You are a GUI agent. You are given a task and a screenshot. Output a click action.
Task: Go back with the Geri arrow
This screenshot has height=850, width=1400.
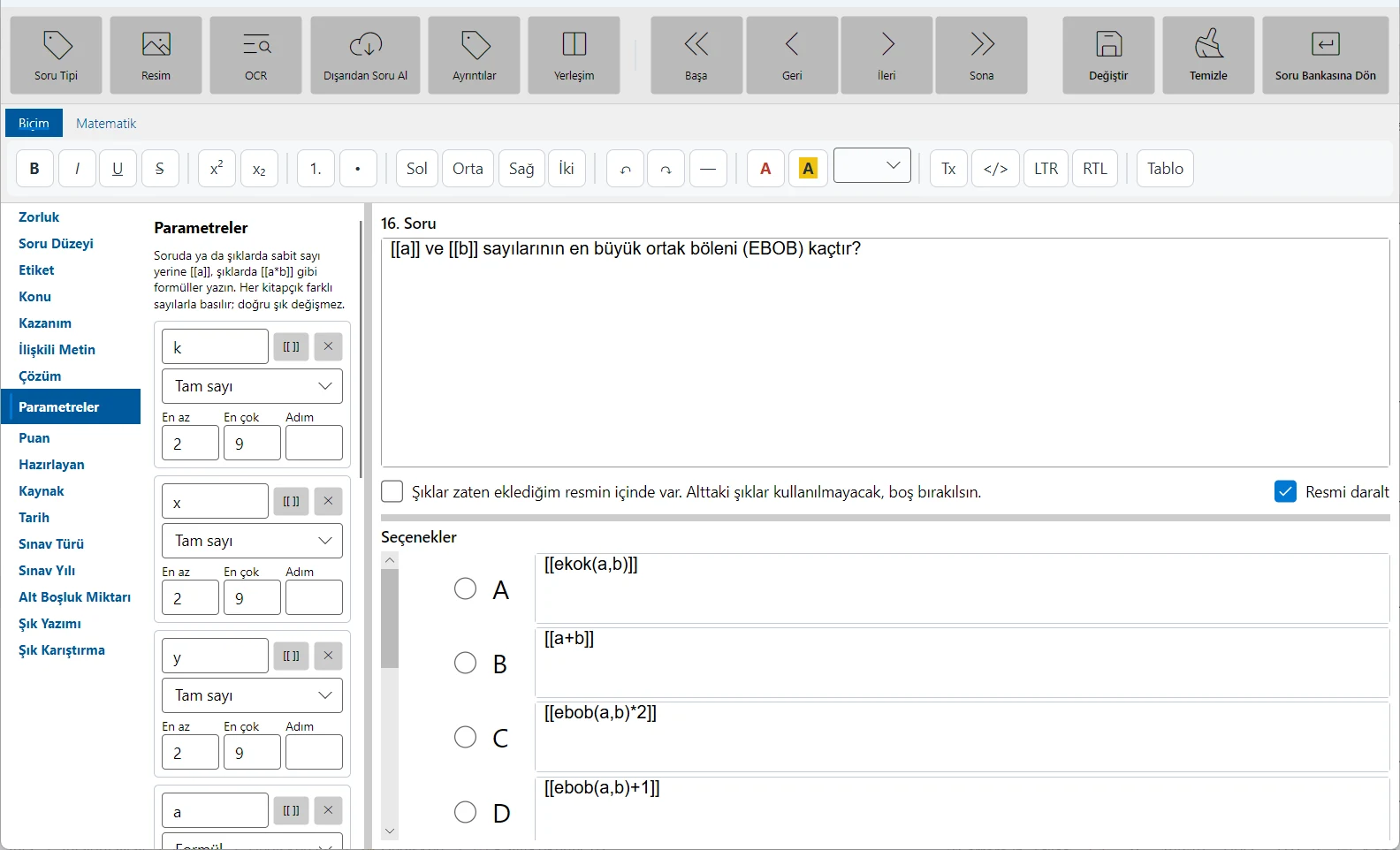[792, 55]
